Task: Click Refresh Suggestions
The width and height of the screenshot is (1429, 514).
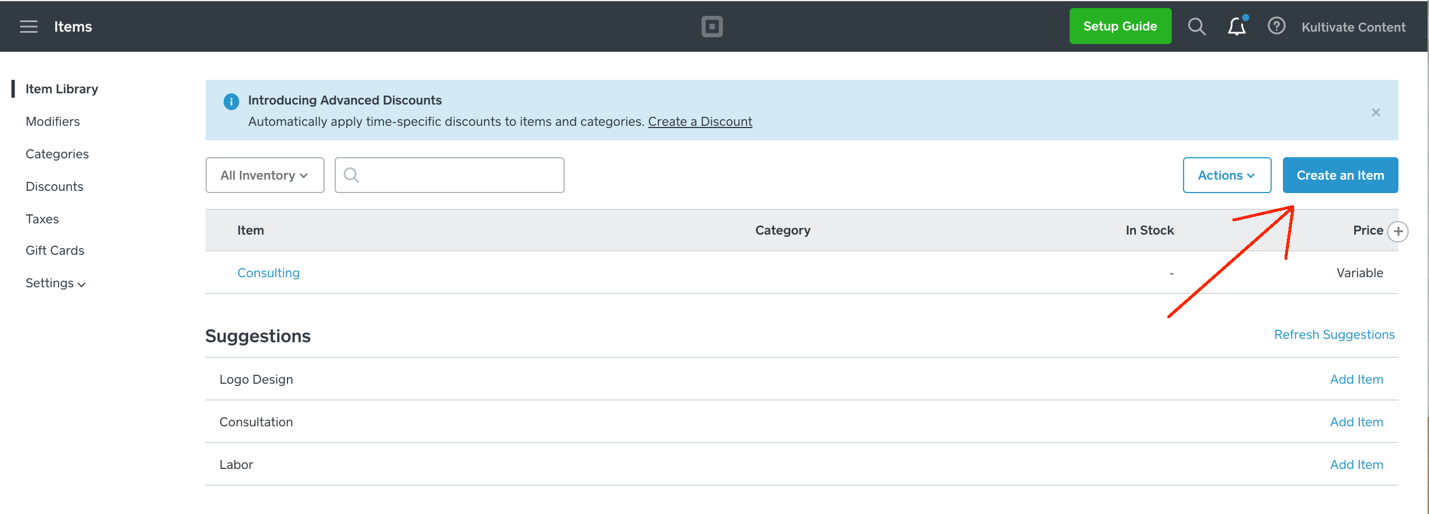Action: coord(1334,335)
